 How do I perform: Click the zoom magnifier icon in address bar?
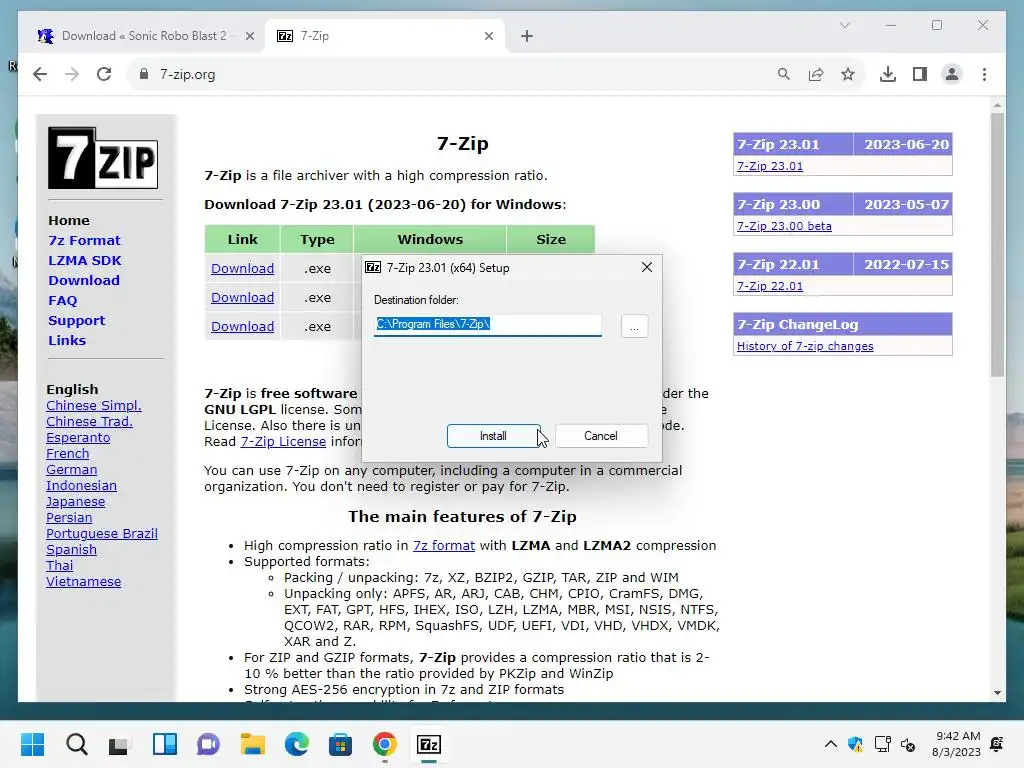pyautogui.click(x=784, y=74)
